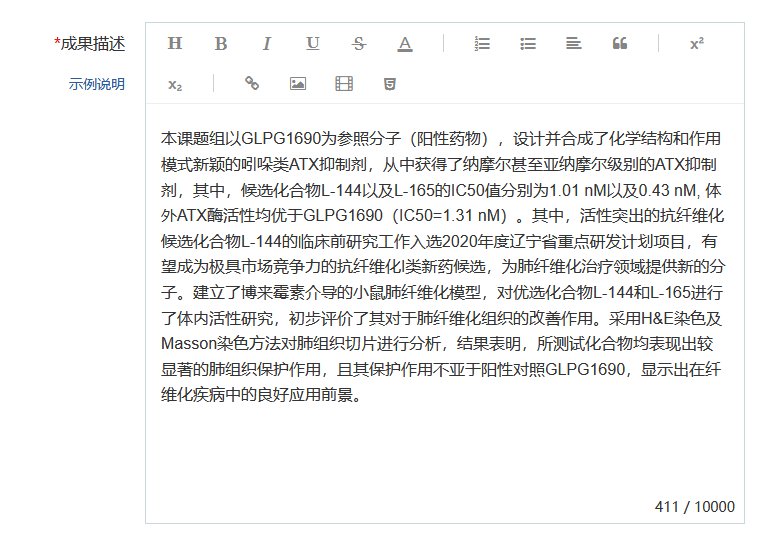Screen dimensions: 765x536
Task: Open the font color picker
Action: coord(405,44)
